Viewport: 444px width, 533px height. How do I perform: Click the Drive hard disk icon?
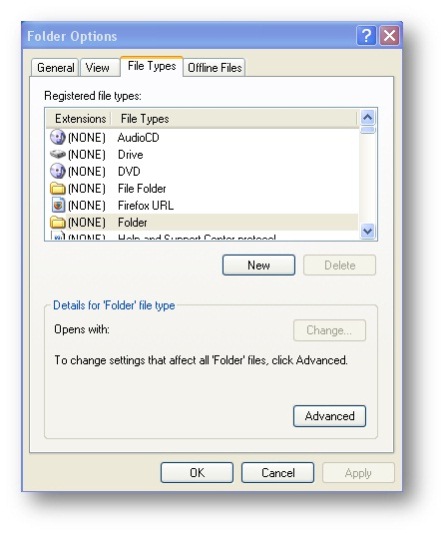coord(57,154)
